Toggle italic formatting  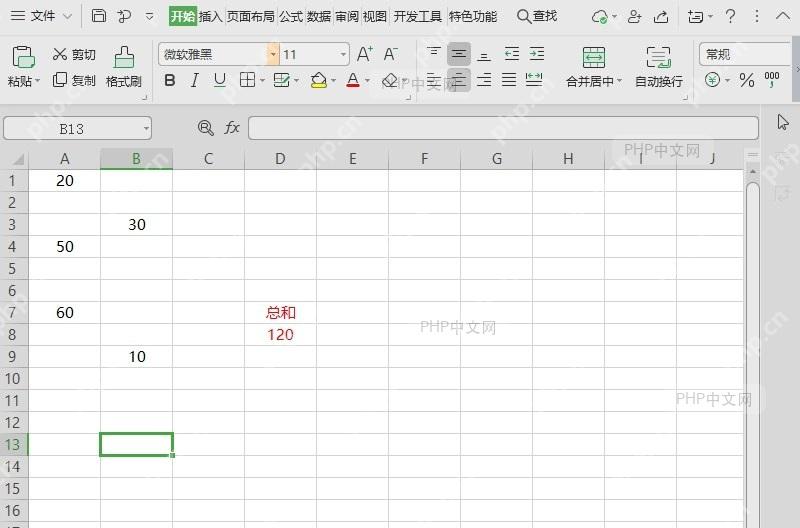[x=194, y=80]
